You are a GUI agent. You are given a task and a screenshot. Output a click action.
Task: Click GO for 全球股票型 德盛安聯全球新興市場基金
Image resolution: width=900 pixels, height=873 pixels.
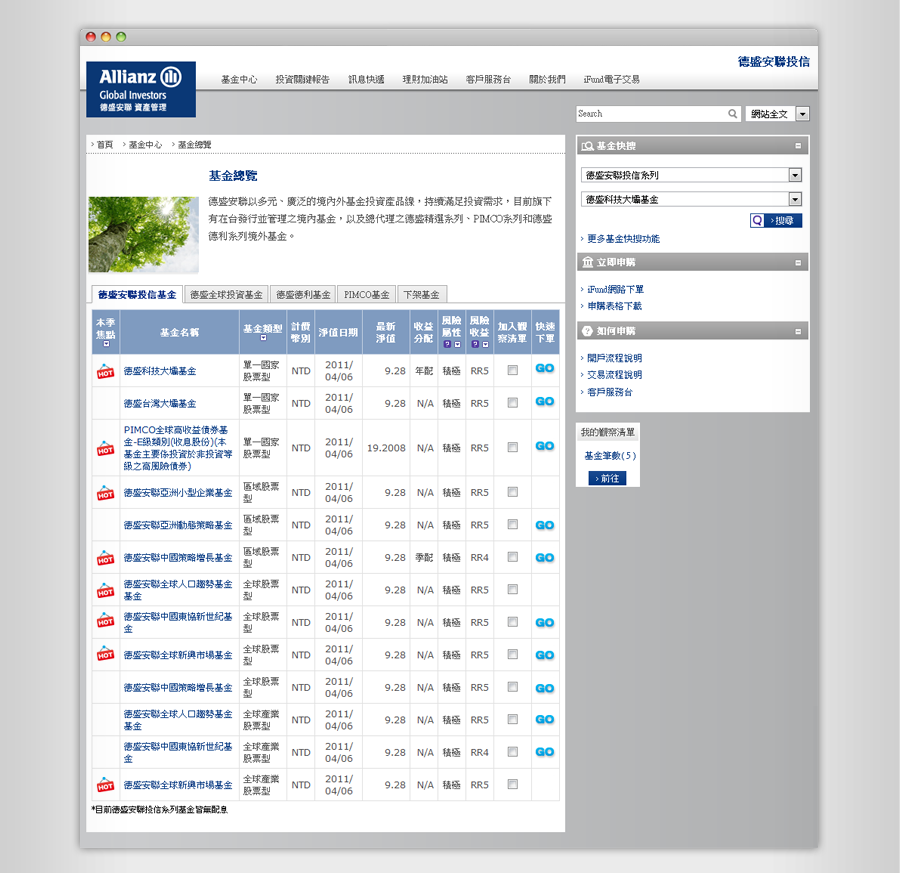pos(545,655)
